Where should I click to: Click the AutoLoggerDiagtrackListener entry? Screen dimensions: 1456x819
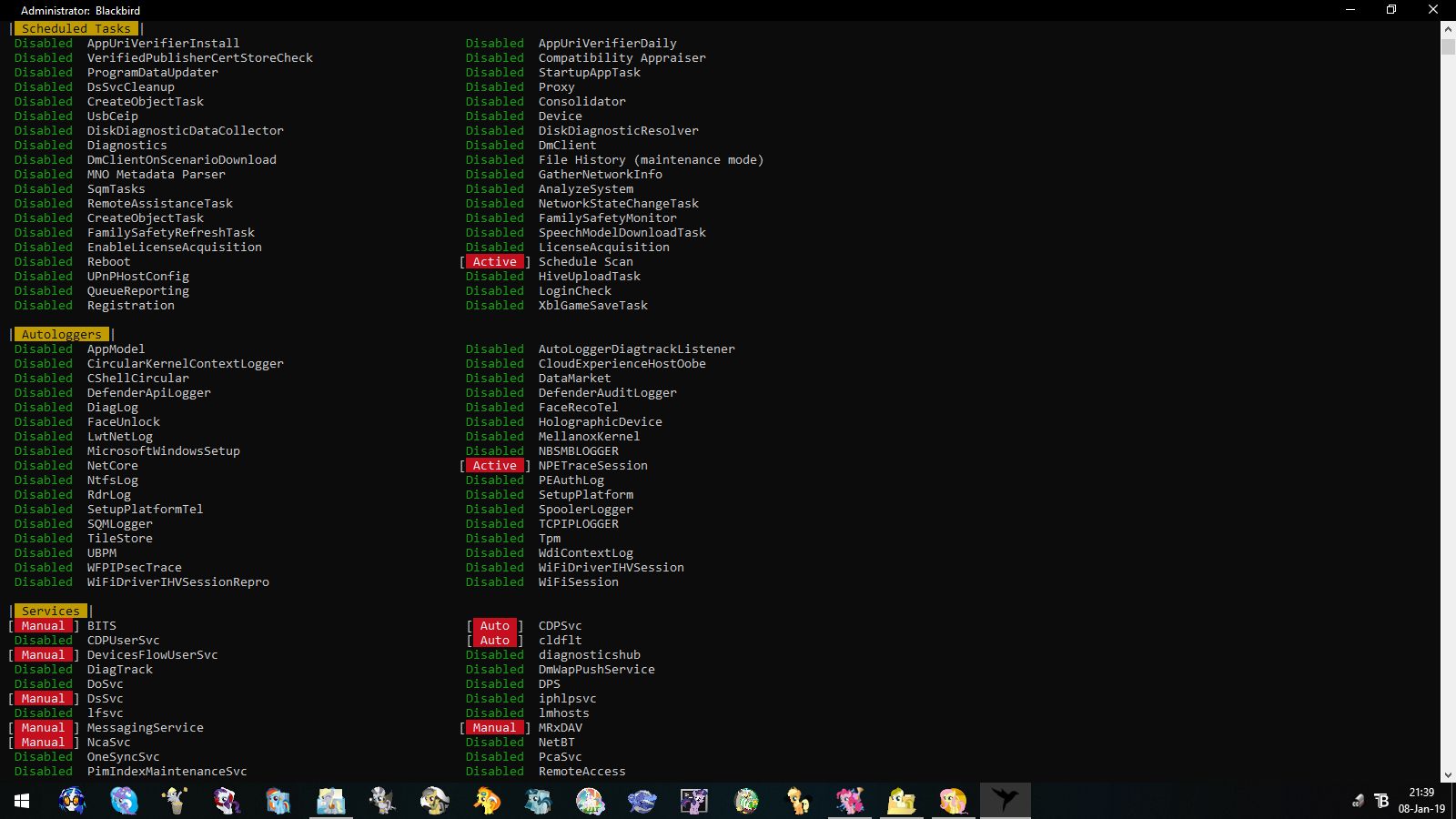pos(637,349)
